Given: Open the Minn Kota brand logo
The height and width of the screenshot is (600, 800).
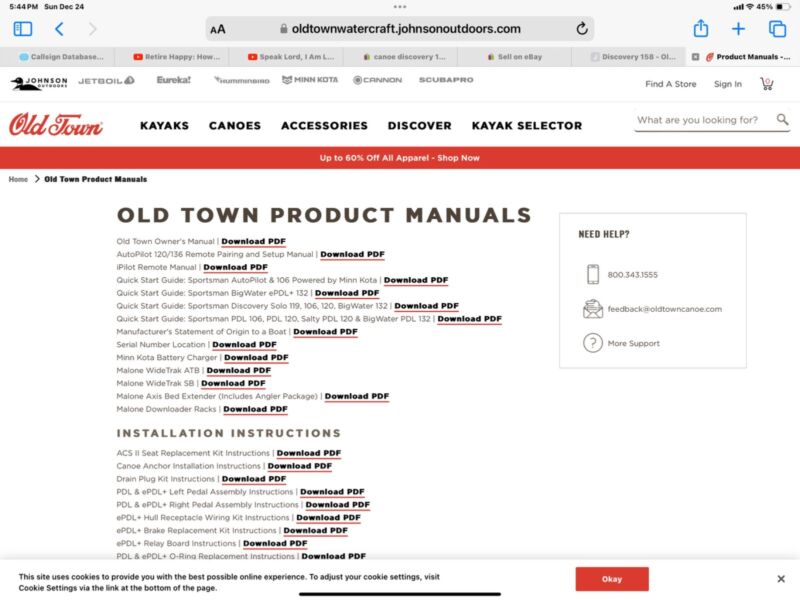Looking at the screenshot, I should [x=310, y=80].
